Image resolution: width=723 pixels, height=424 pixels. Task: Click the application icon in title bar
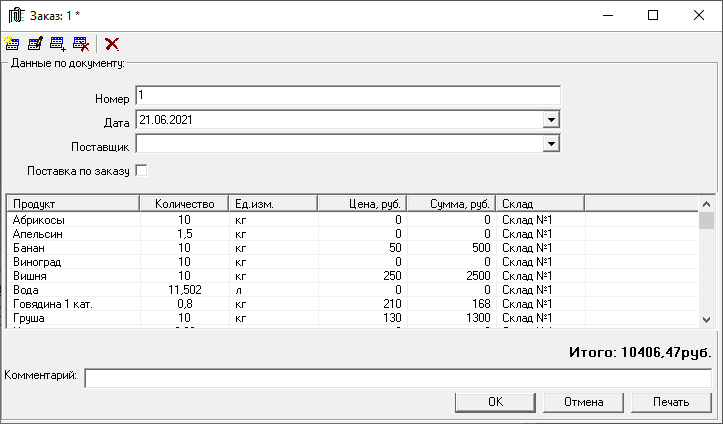(15, 15)
